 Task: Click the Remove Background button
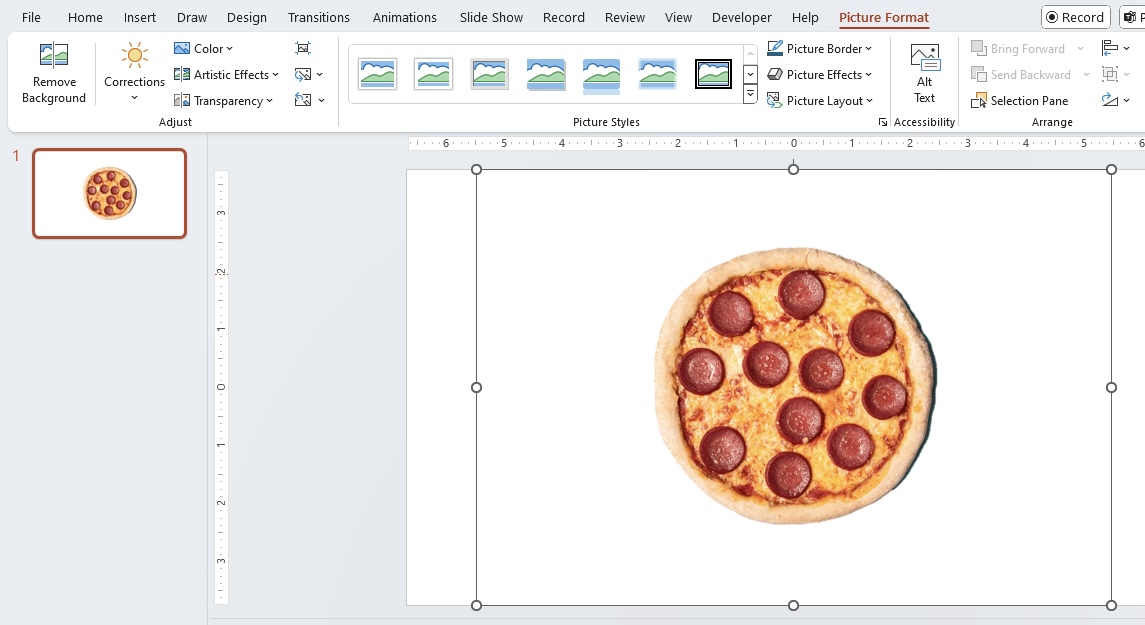click(x=54, y=73)
